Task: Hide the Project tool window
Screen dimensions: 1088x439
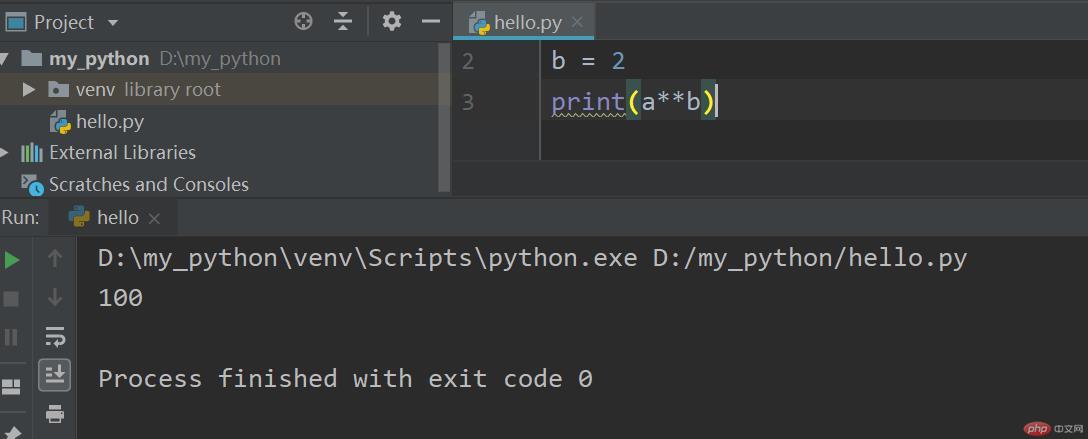Action: coord(431,22)
